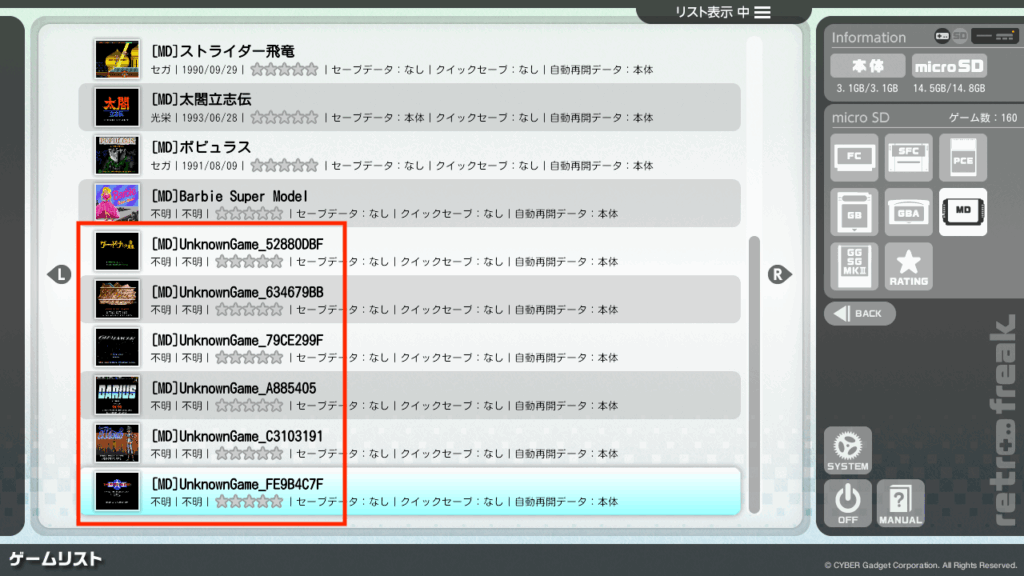
Task: Select the PCE console filter icon
Action: coord(962,158)
